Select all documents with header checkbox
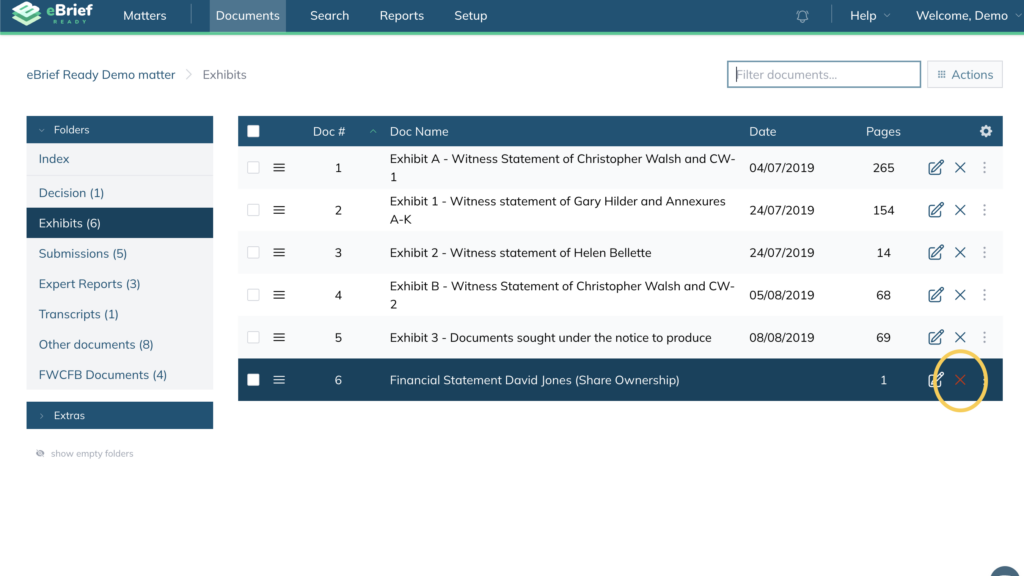This screenshot has height=576, width=1024. 253,131
